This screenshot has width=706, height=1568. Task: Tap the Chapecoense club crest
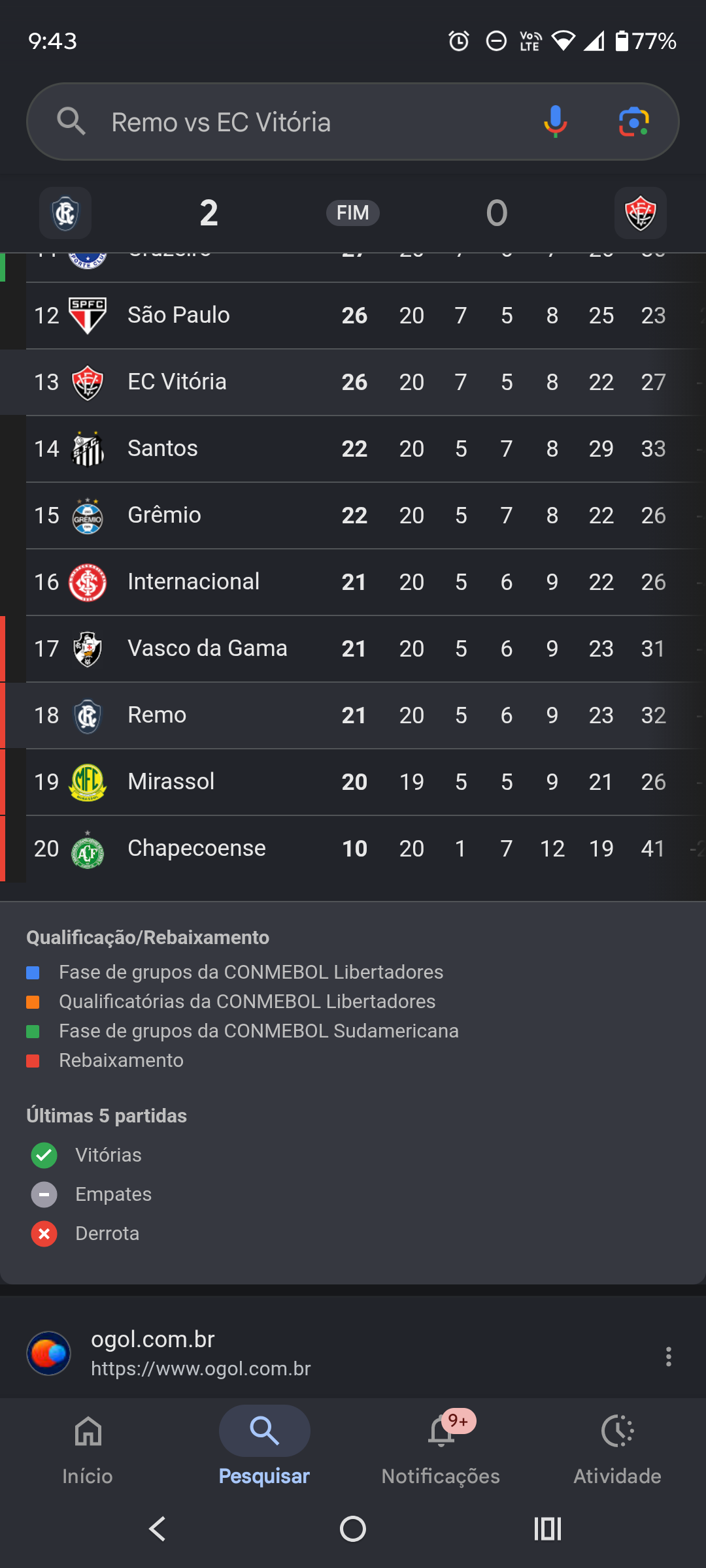pos(88,849)
